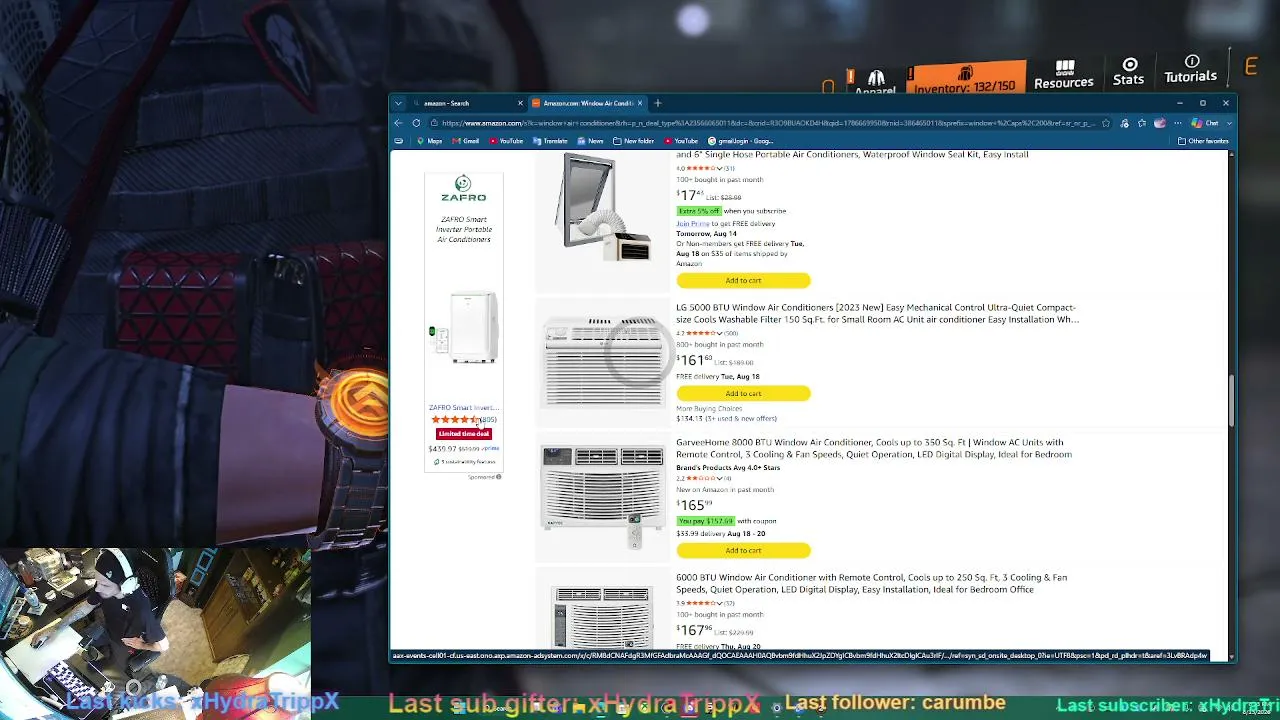Add the GarveeHome $165 unit to cart
This screenshot has height=720, width=1280.
743,551
